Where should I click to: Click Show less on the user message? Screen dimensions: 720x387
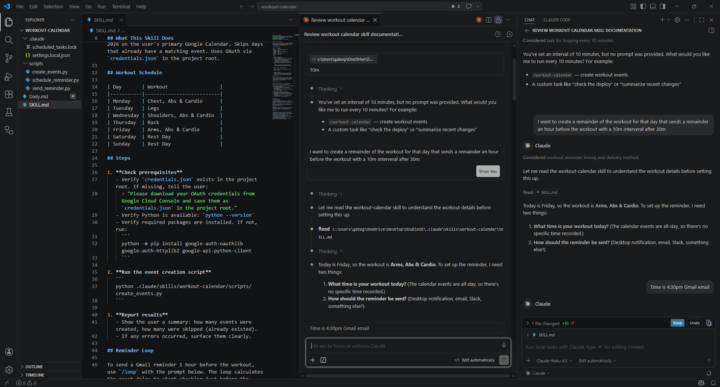click(x=488, y=171)
